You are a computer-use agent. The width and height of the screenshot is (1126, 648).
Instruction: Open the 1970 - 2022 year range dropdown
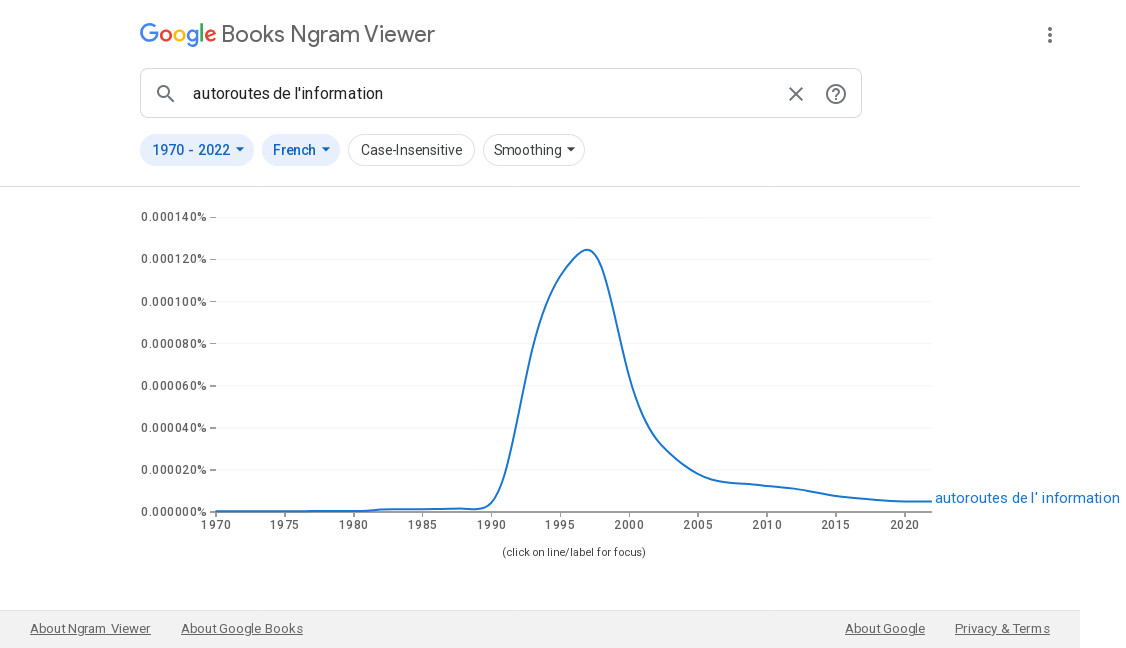197,150
